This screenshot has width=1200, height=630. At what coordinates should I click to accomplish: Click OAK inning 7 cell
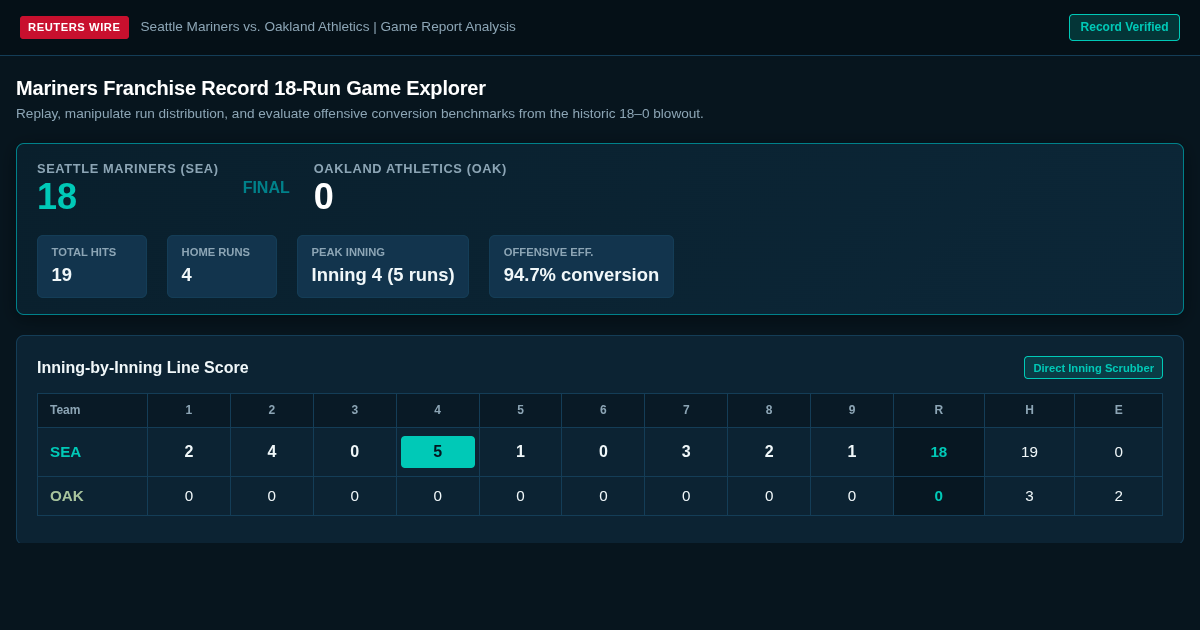point(686,496)
